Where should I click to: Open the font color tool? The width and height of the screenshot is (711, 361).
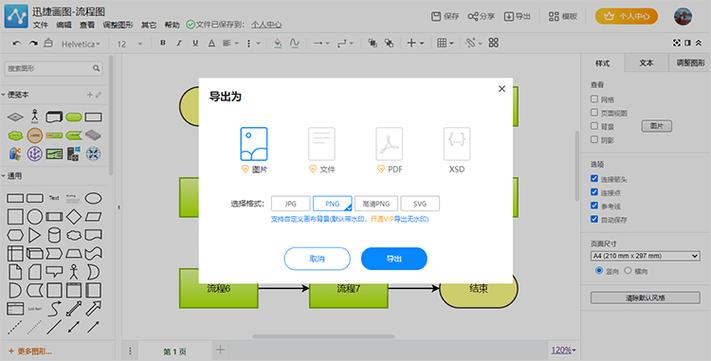211,43
